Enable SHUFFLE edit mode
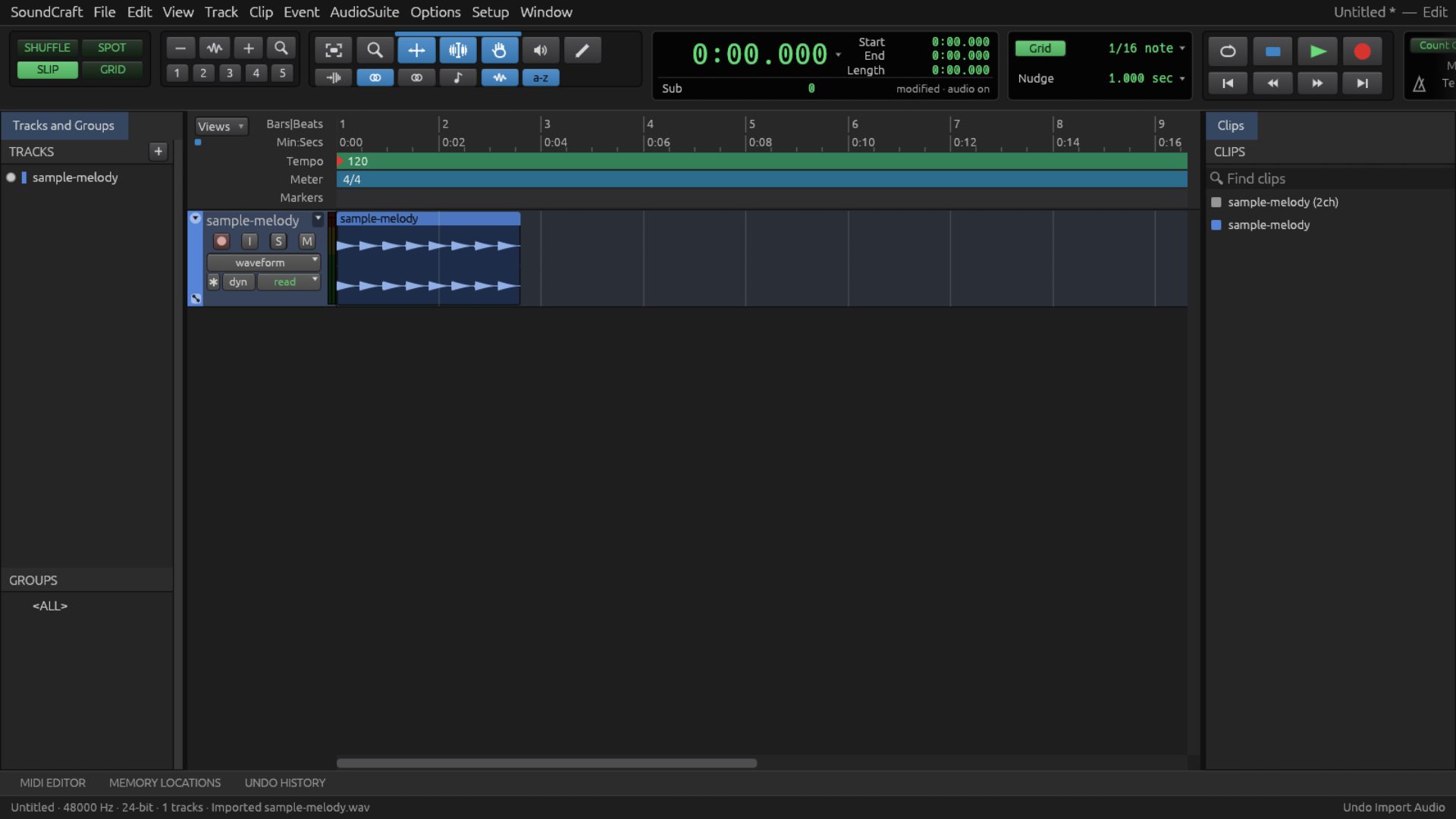This screenshot has width=1456, height=819. click(x=47, y=47)
